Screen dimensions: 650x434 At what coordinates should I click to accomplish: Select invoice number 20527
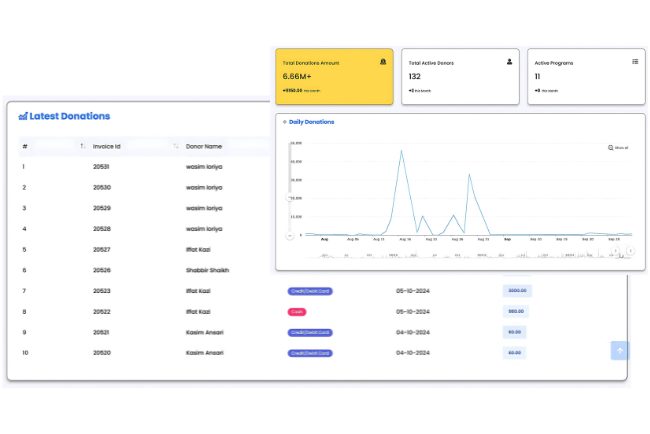(102, 250)
